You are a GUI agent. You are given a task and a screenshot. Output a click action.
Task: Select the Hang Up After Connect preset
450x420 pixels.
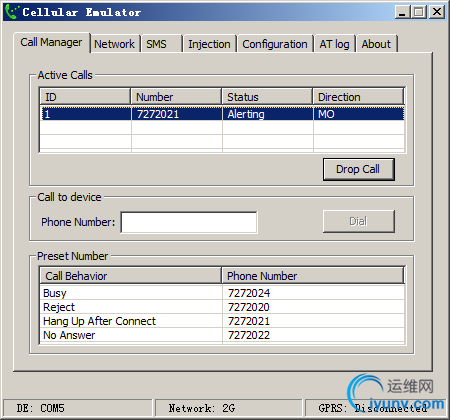point(222,321)
